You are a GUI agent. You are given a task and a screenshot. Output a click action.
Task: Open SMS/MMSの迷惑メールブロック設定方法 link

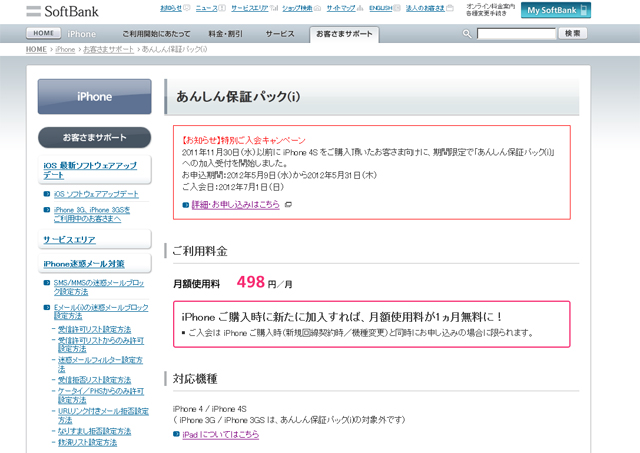tap(99, 287)
